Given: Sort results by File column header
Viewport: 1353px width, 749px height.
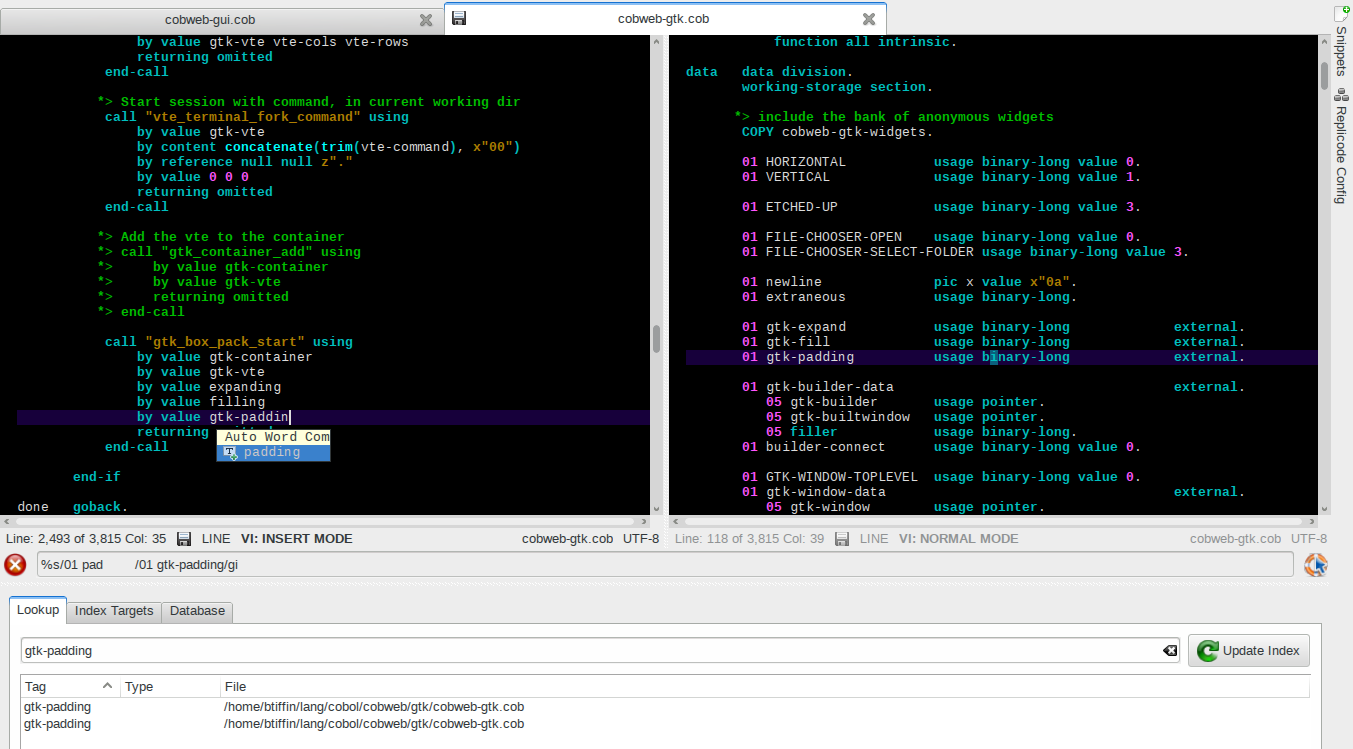Looking at the screenshot, I should [x=765, y=687].
